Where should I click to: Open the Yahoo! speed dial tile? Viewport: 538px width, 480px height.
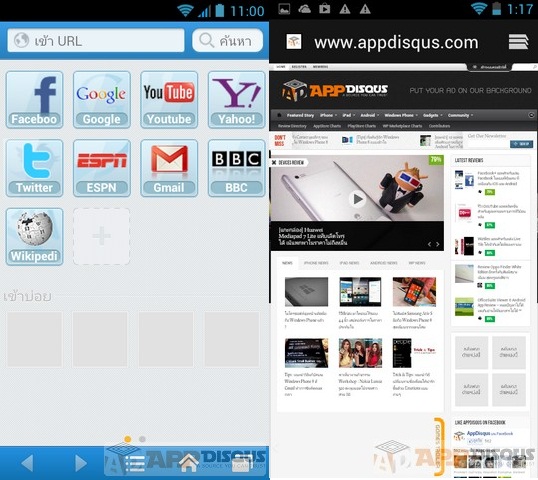tap(236, 99)
